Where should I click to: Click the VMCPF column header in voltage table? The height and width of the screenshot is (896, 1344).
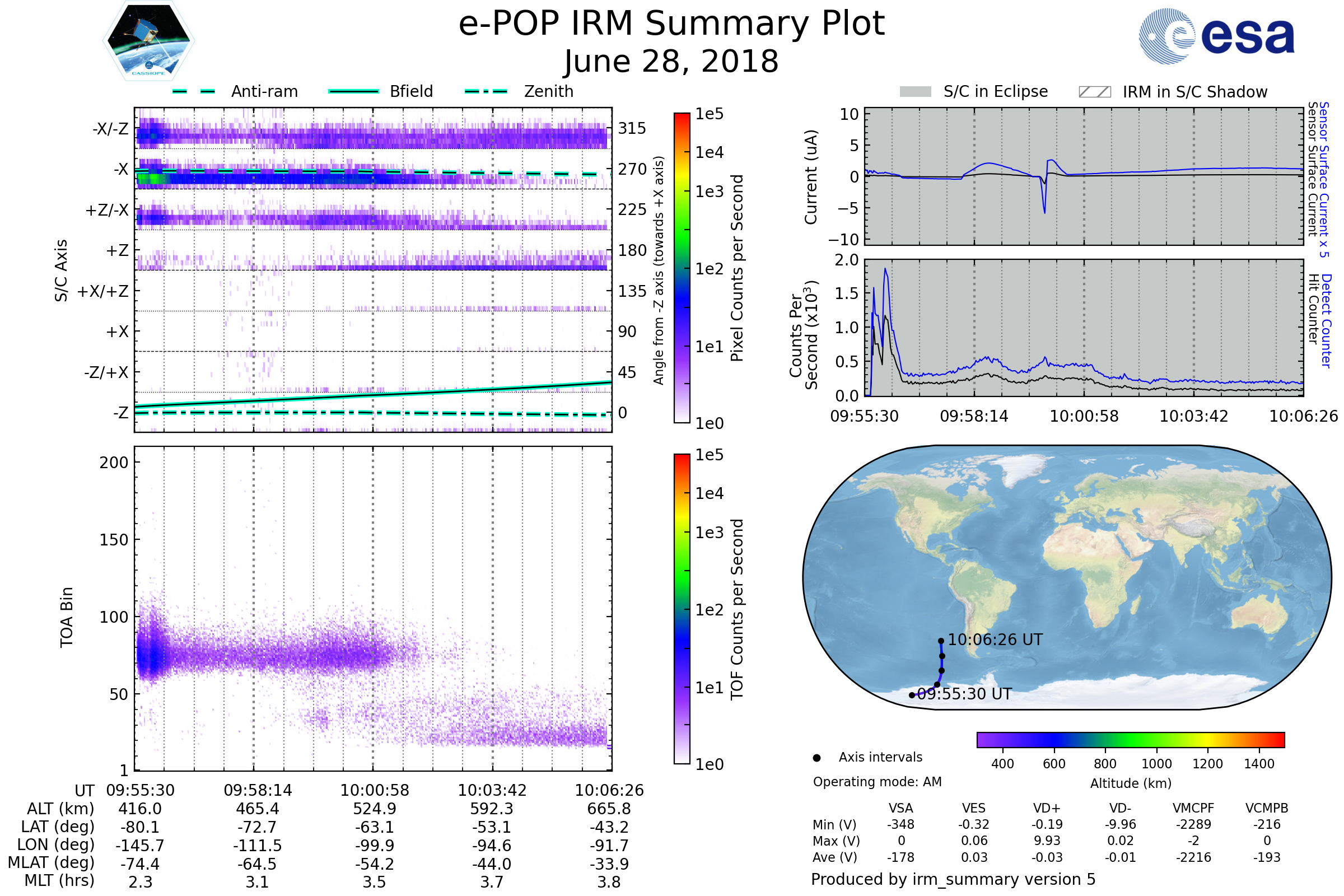(1193, 809)
